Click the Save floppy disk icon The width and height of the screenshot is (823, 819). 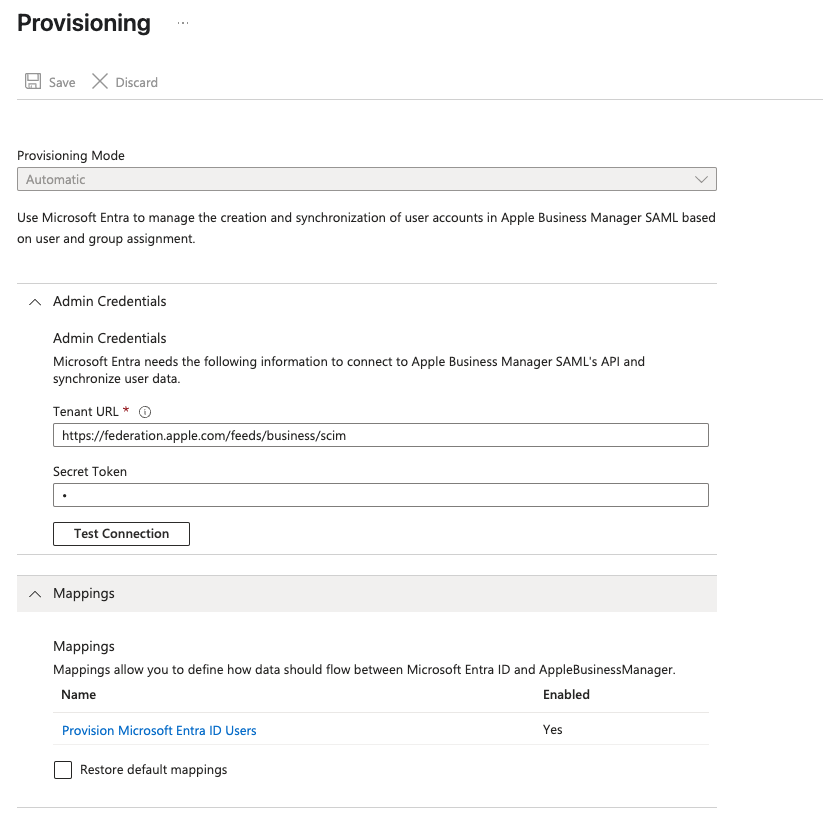[33, 81]
